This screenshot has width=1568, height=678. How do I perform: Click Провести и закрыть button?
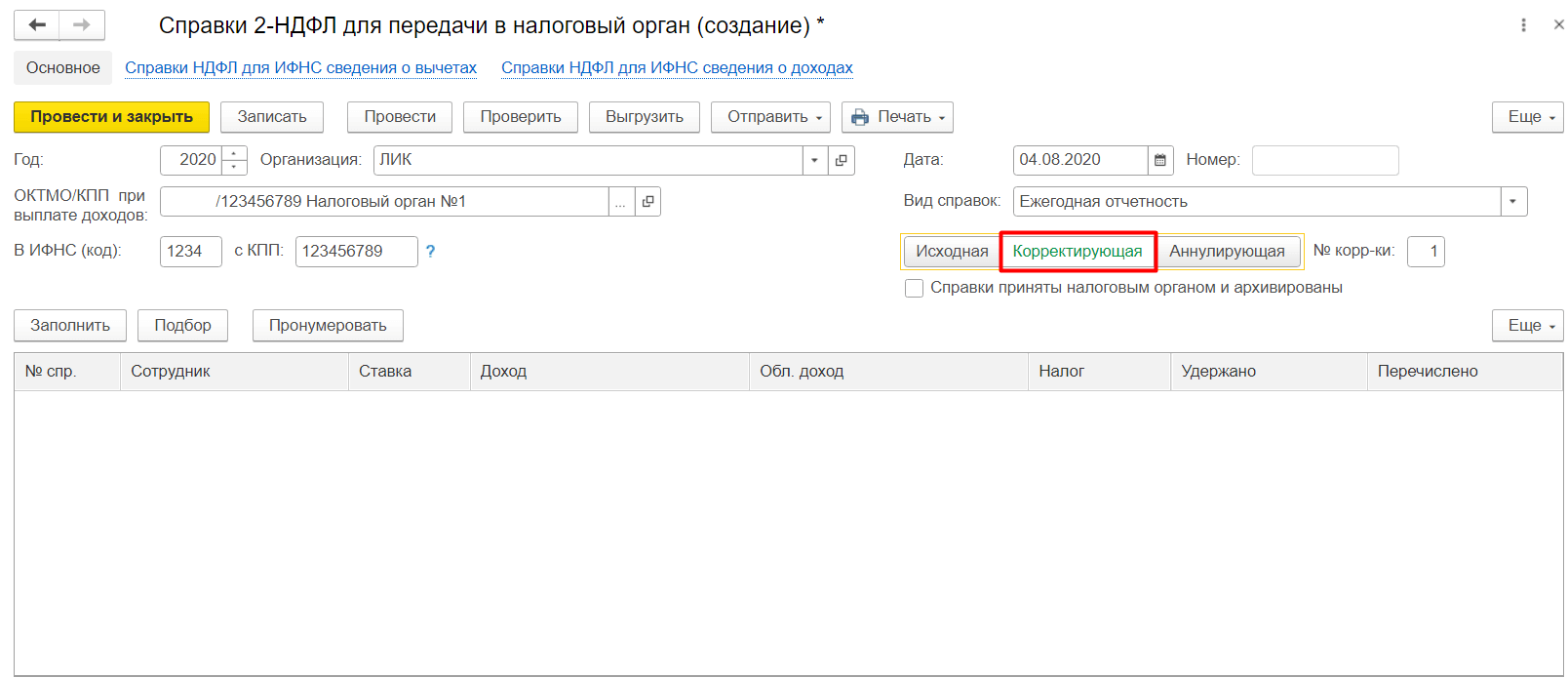111,117
